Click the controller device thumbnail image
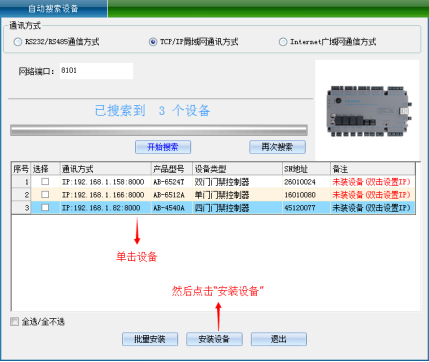 pos(368,111)
